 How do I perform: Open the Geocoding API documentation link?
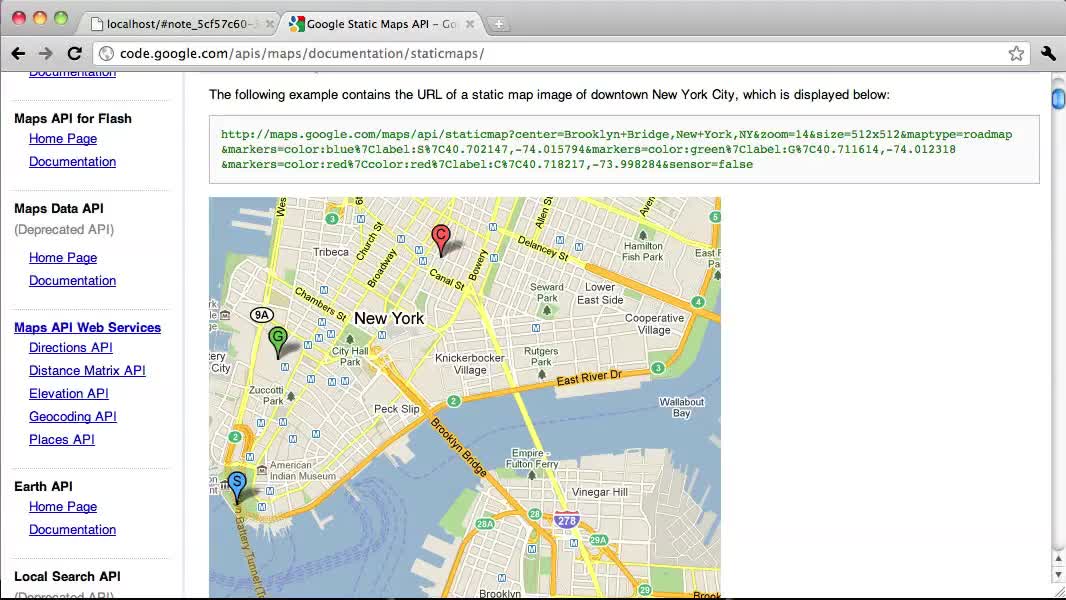pos(72,416)
